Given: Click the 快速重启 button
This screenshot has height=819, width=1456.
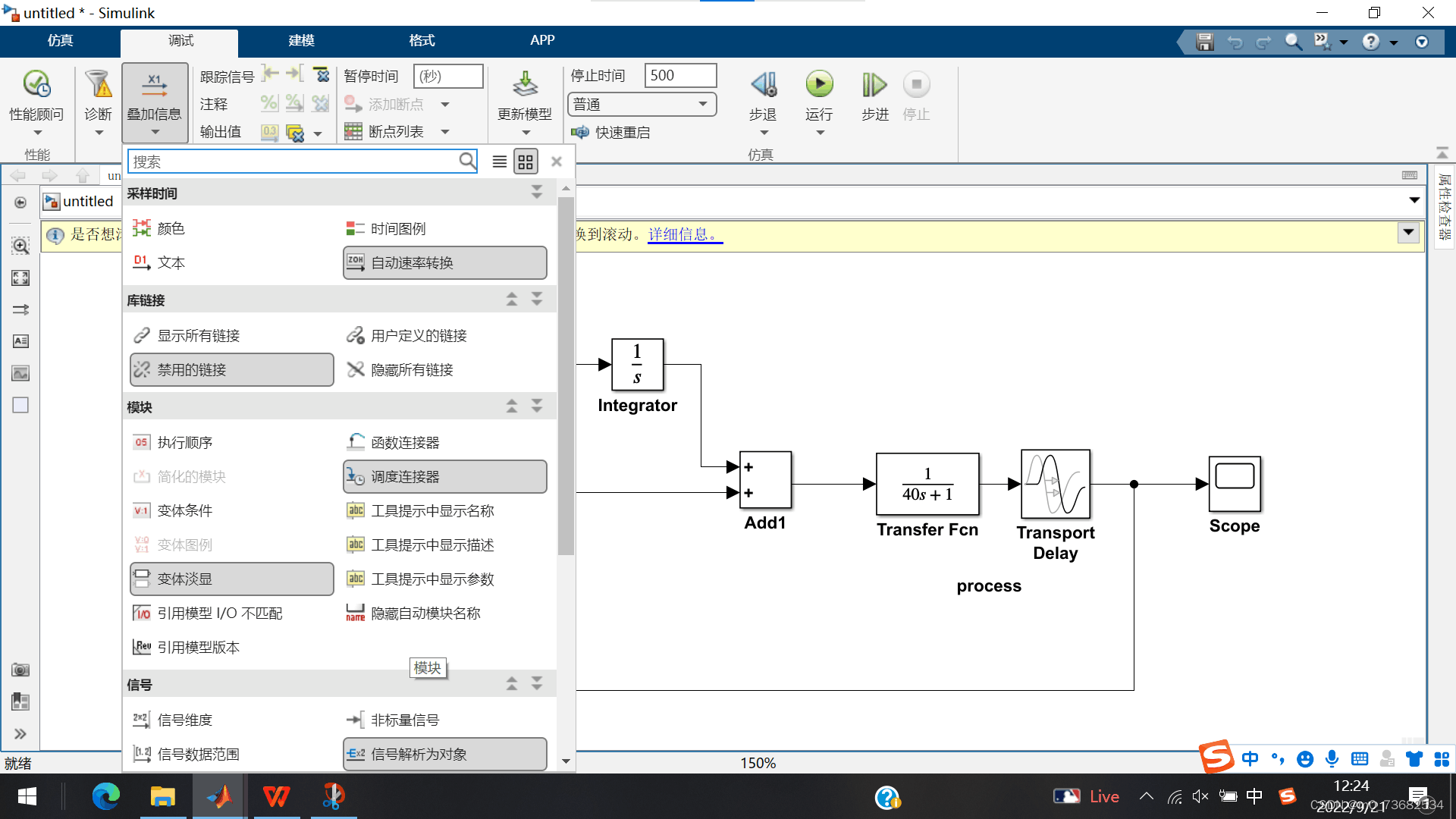Looking at the screenshot, I should pos(611,133).
